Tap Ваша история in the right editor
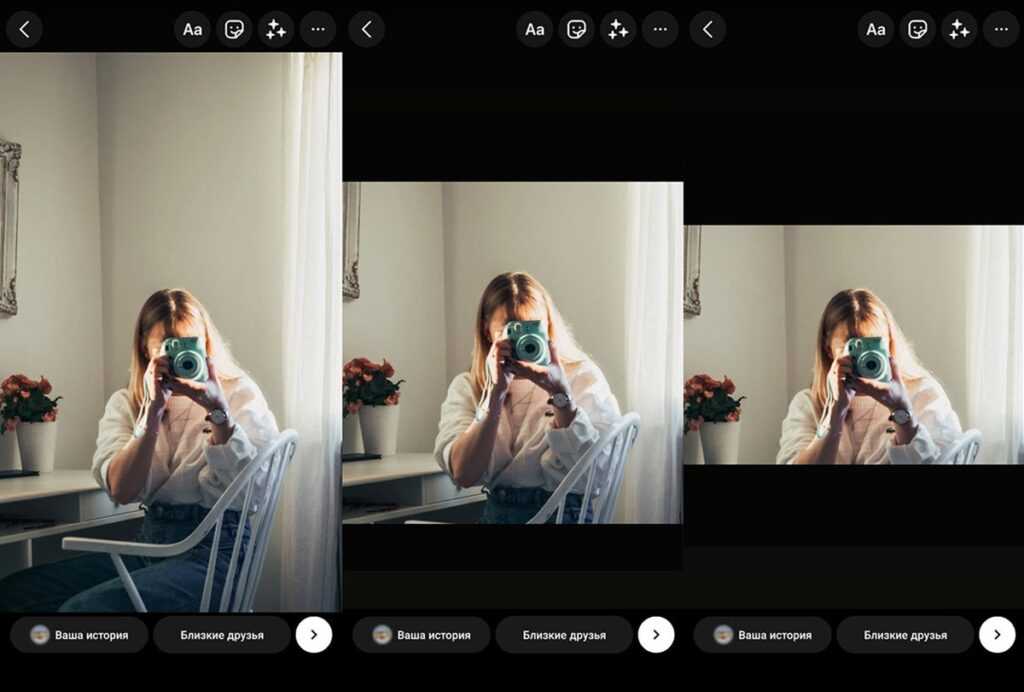The image size is (1024, 692). 762,635
